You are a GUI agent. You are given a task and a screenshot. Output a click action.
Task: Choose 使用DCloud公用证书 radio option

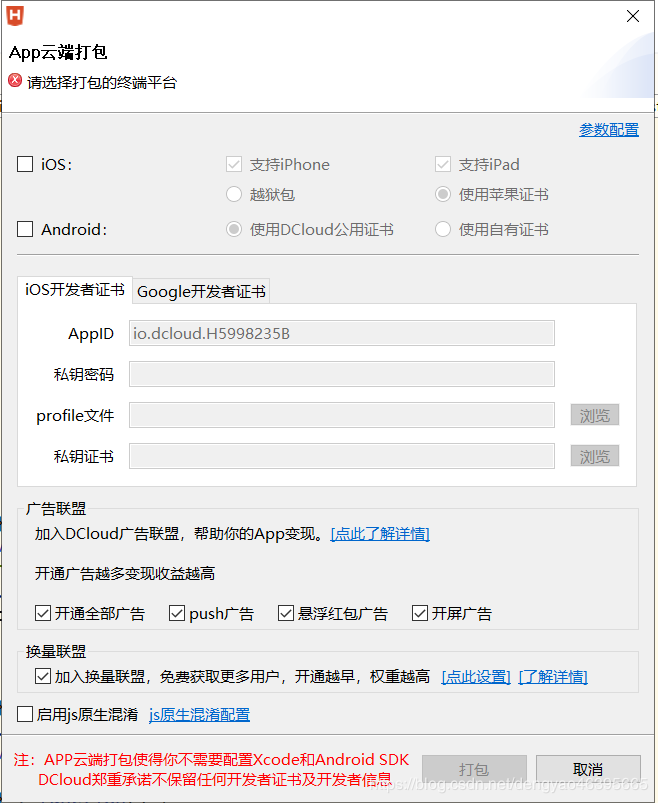234,229
